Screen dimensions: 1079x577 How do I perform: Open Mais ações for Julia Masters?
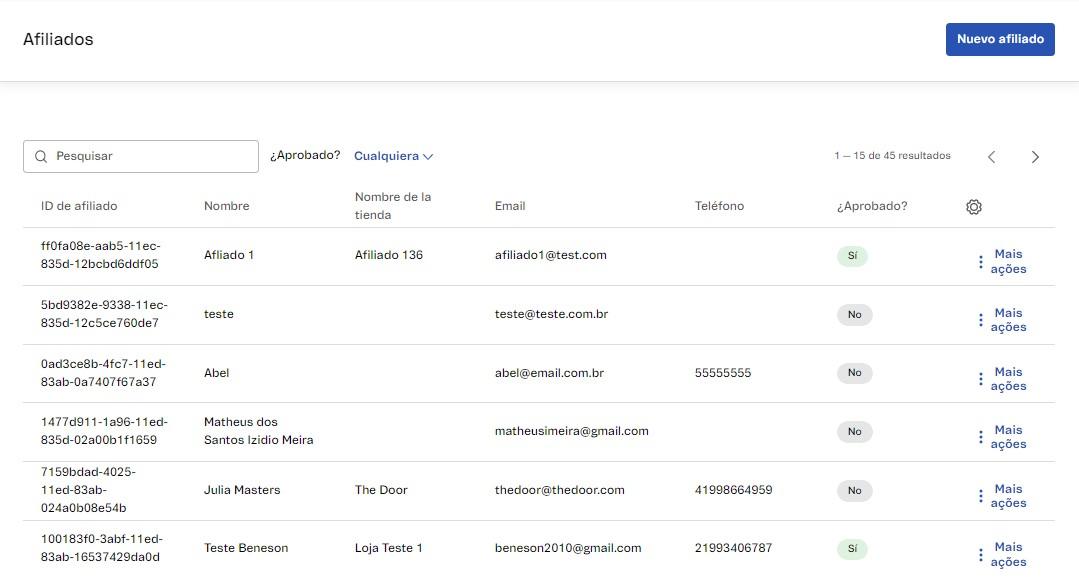point(1001,496)
